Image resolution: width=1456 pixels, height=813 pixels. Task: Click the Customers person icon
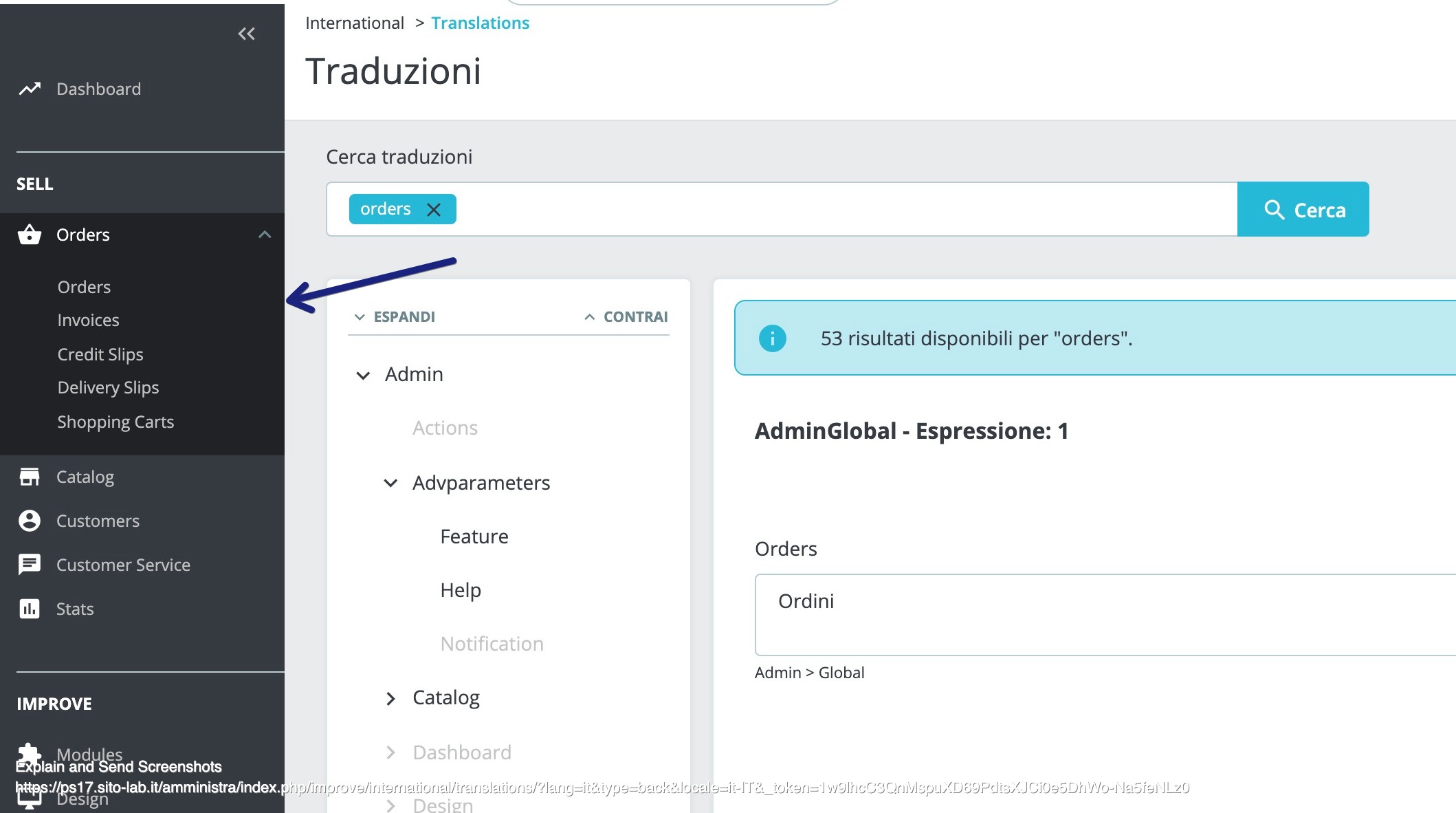point(29,521)
